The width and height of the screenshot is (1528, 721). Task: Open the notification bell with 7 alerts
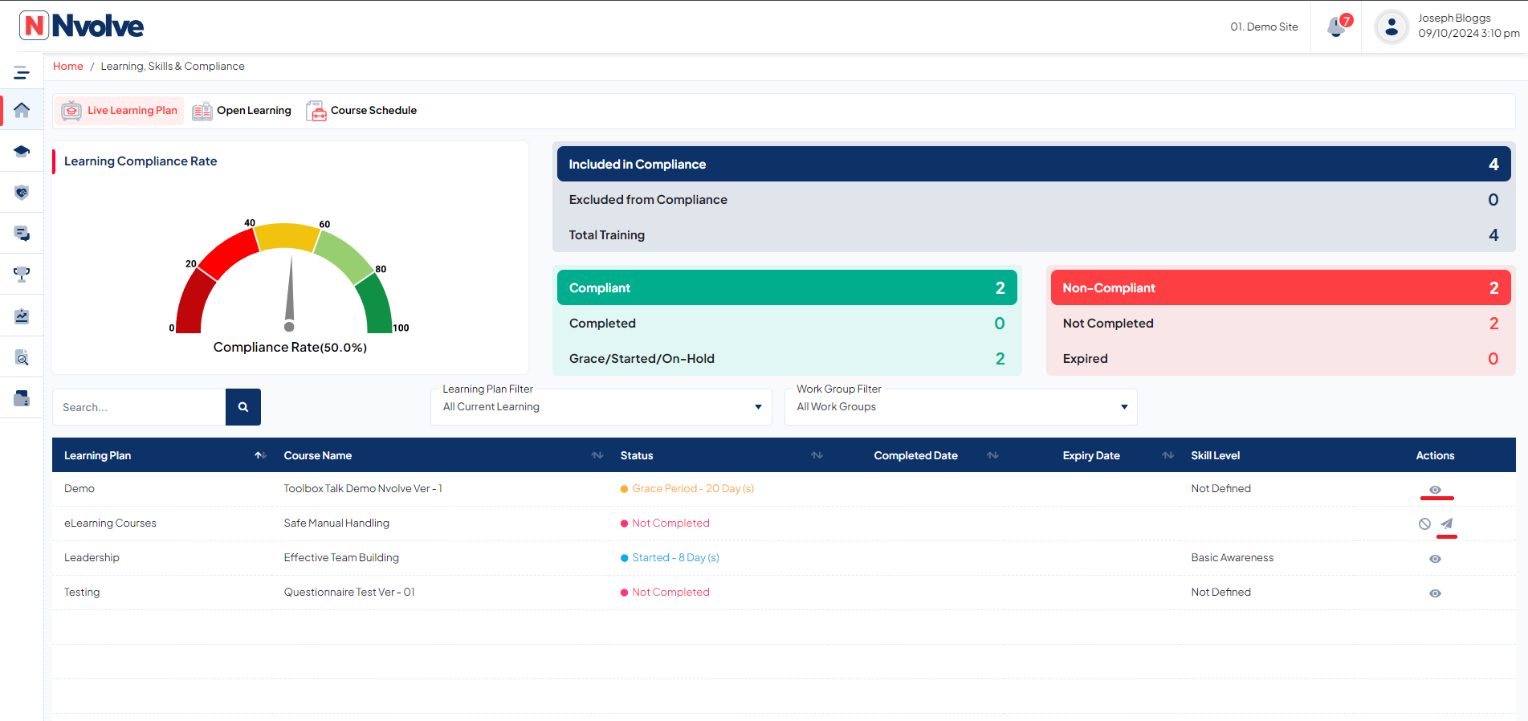pyautogui.click(x=1336, y=27)
